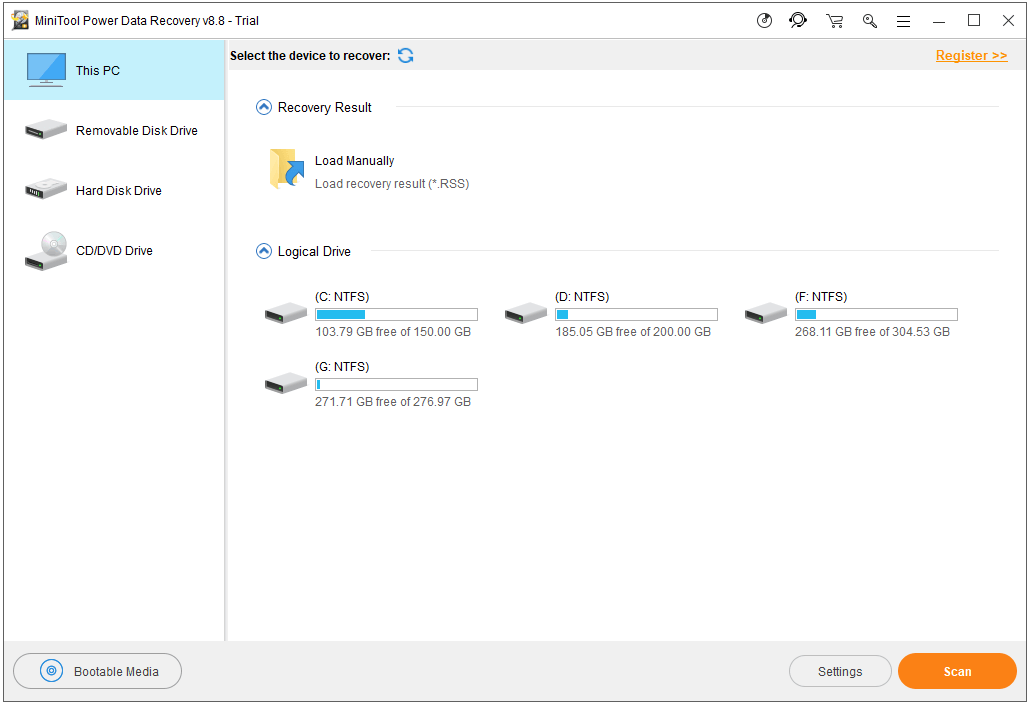Open the hamburger menu

(903, 21)
